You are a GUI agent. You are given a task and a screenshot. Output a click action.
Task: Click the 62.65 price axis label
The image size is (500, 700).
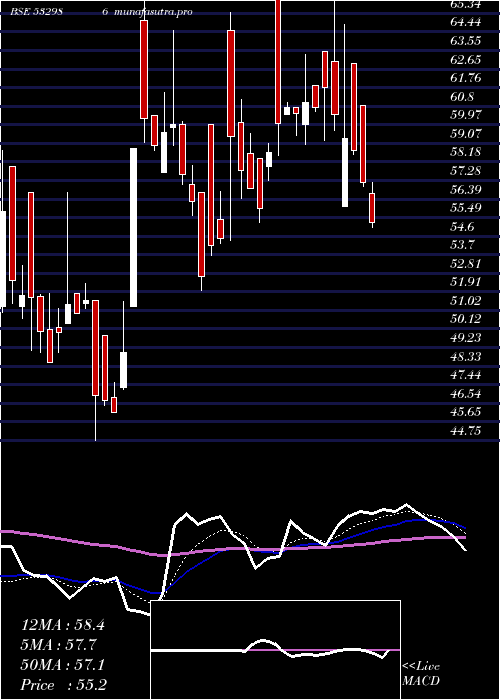pos(466,59)
